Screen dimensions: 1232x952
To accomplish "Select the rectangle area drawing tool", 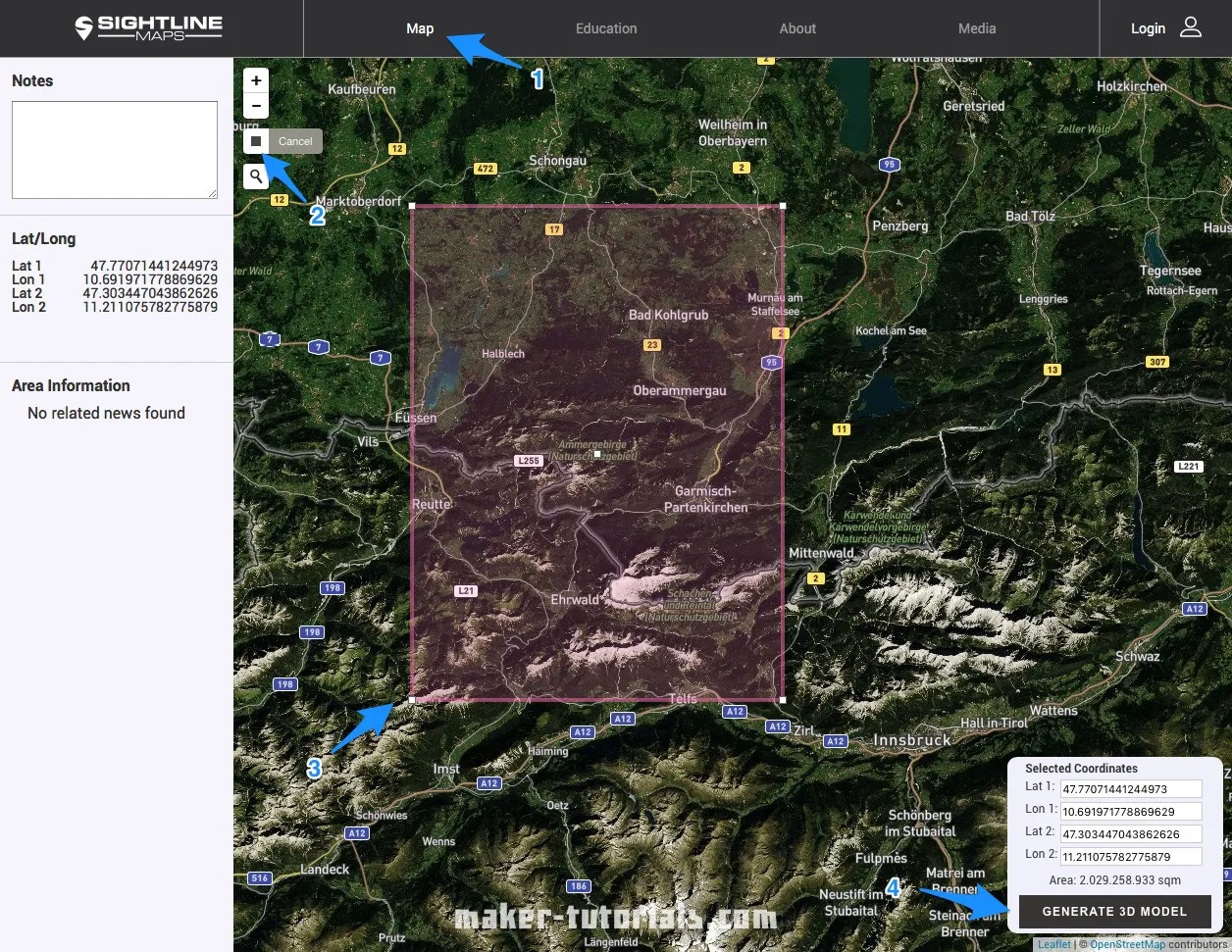I will click(255, 140).
